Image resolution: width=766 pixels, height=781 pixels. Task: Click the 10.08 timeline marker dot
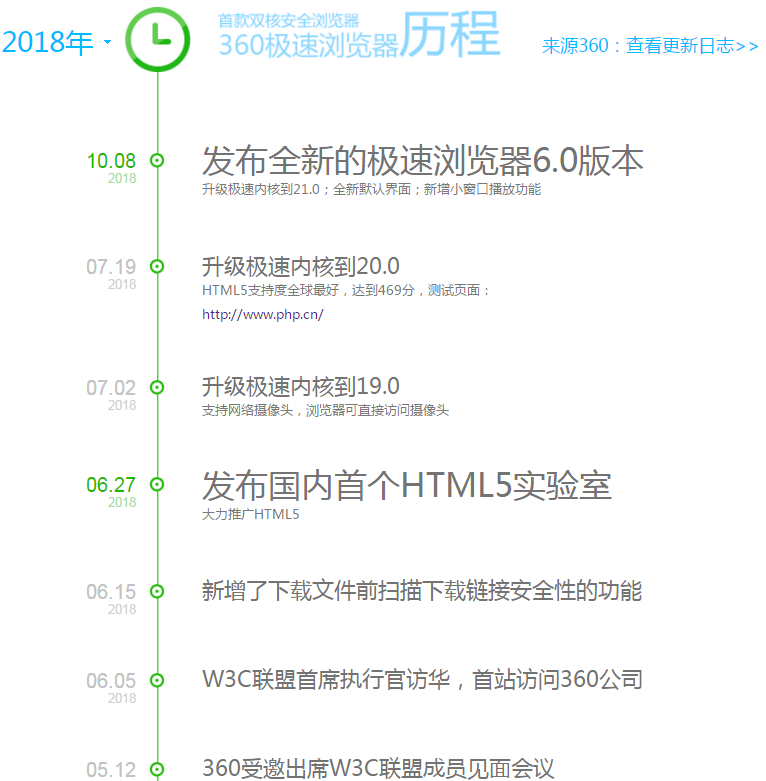pos(157,160)
